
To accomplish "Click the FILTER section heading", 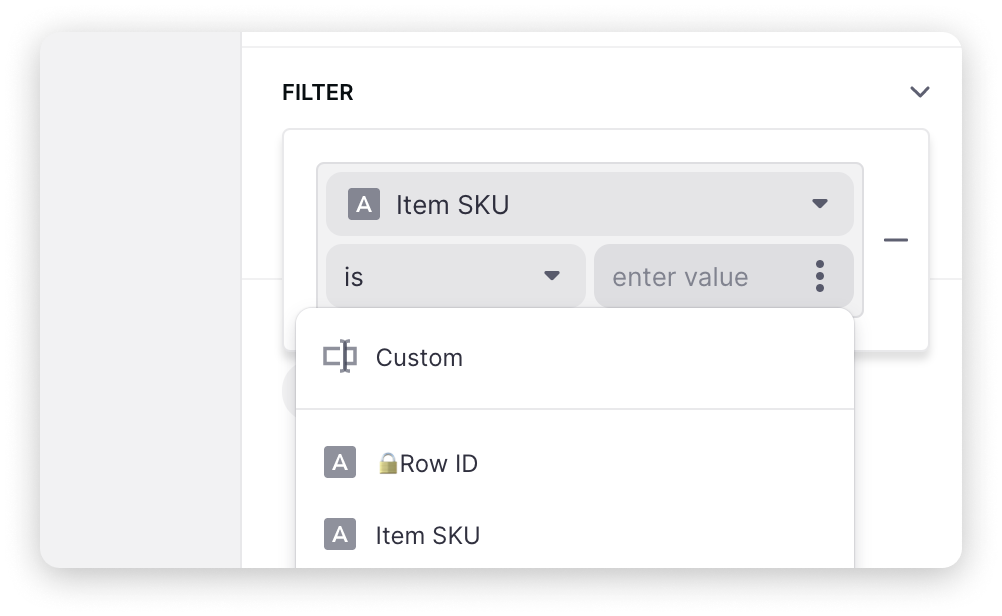I will pyautogui.click(x=318, y=93).
